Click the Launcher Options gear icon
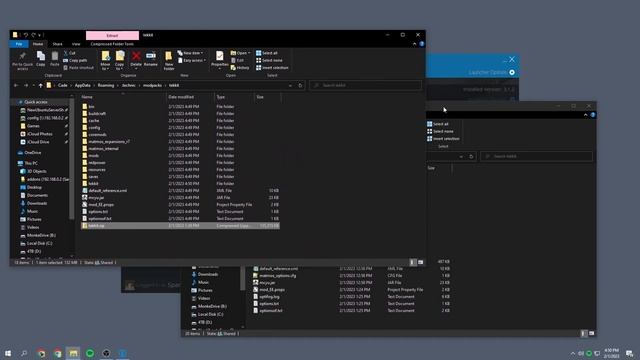This screenshot has width=640, height=360. pos(512,72)
